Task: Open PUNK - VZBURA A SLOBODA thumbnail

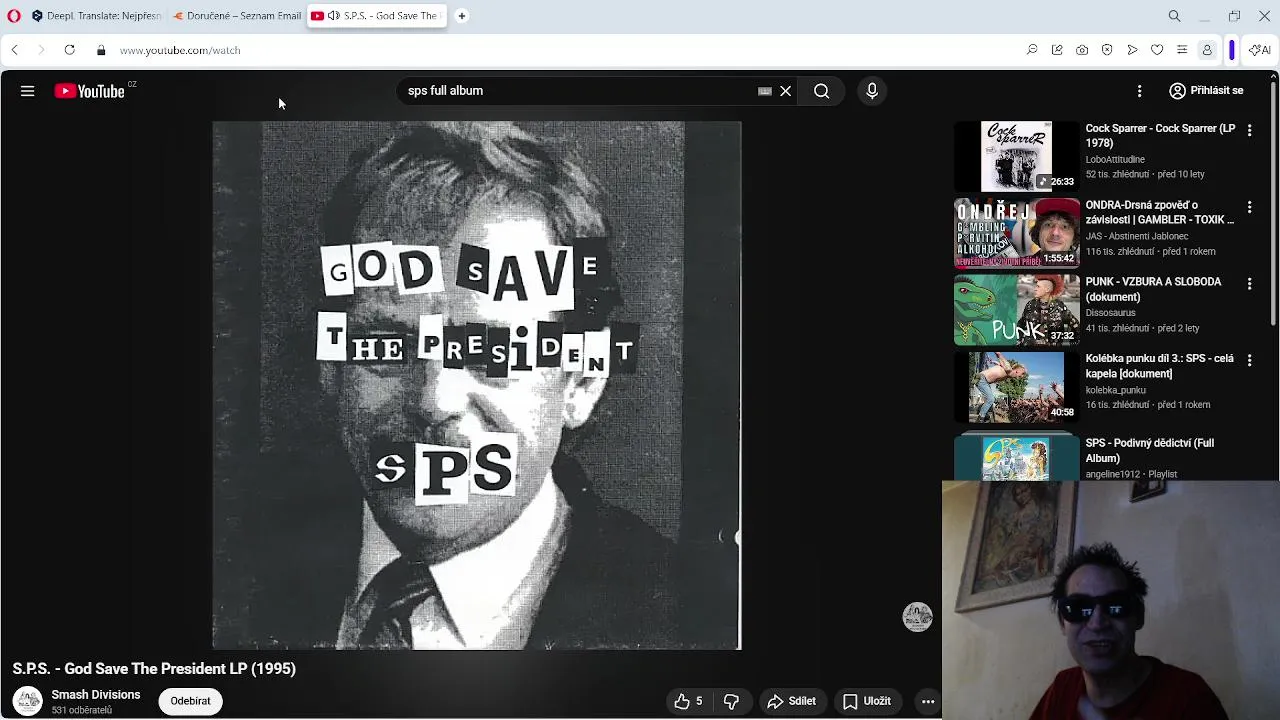Action: tap(1017, 310)
